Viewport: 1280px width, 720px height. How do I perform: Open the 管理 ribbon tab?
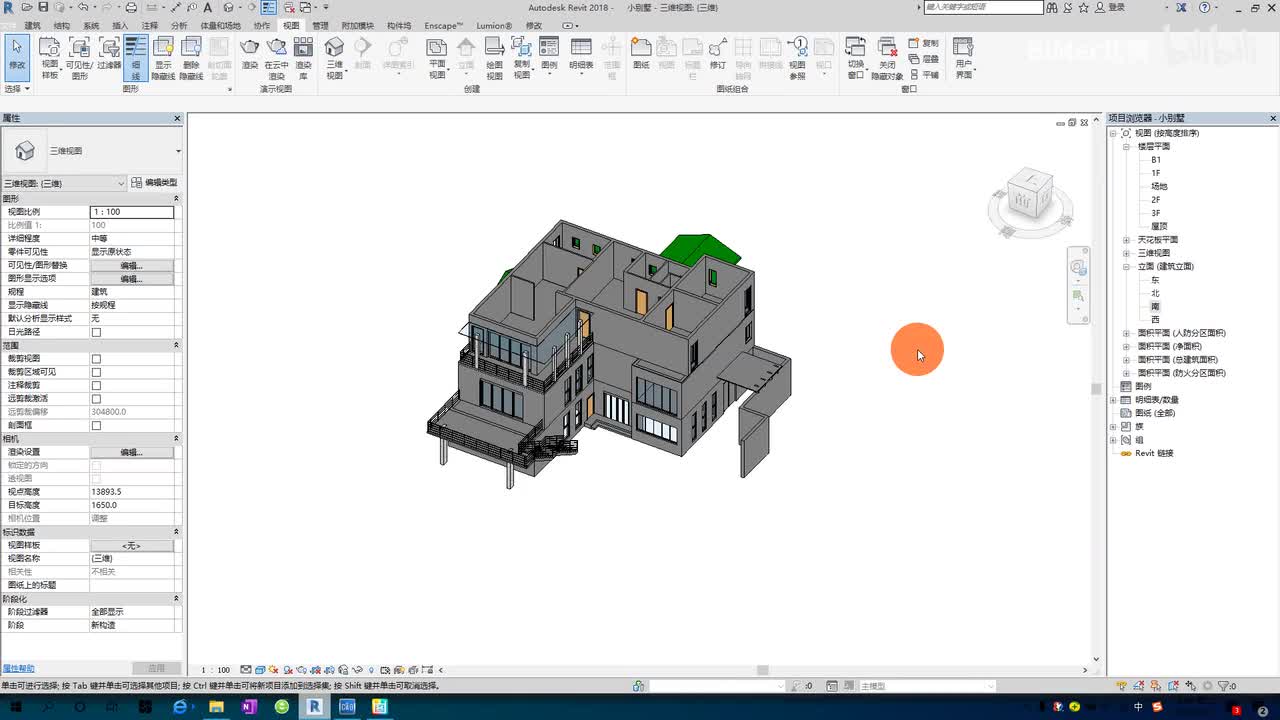[320, 26]
